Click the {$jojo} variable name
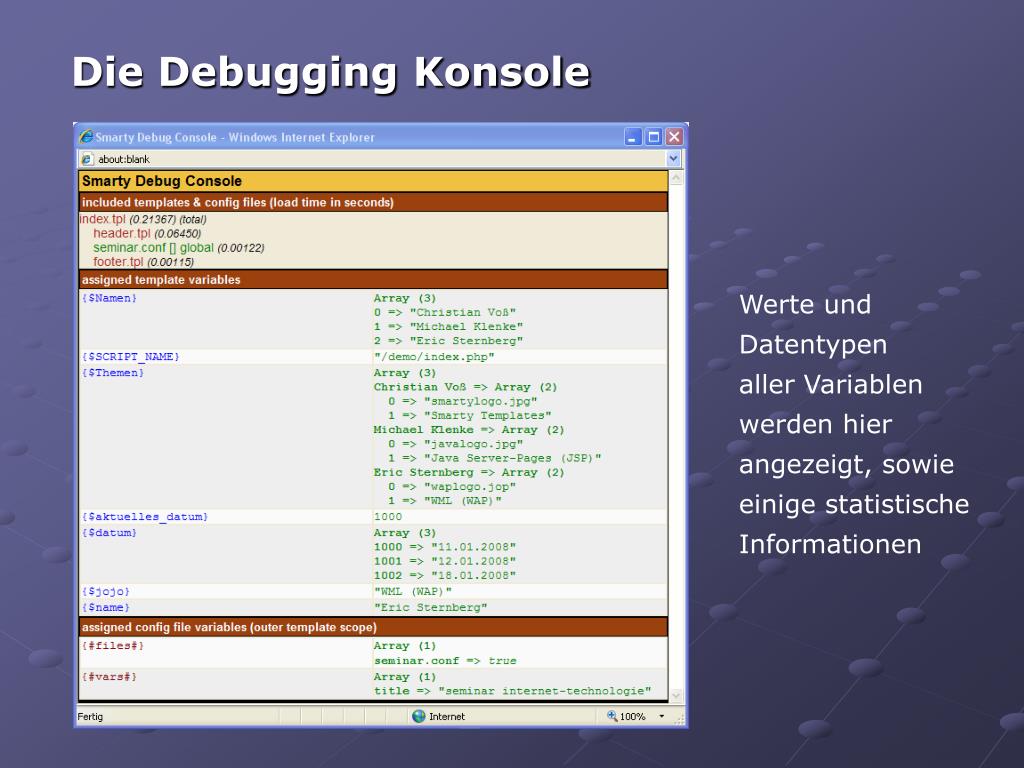1024x768 pixels. coord(106,592)
